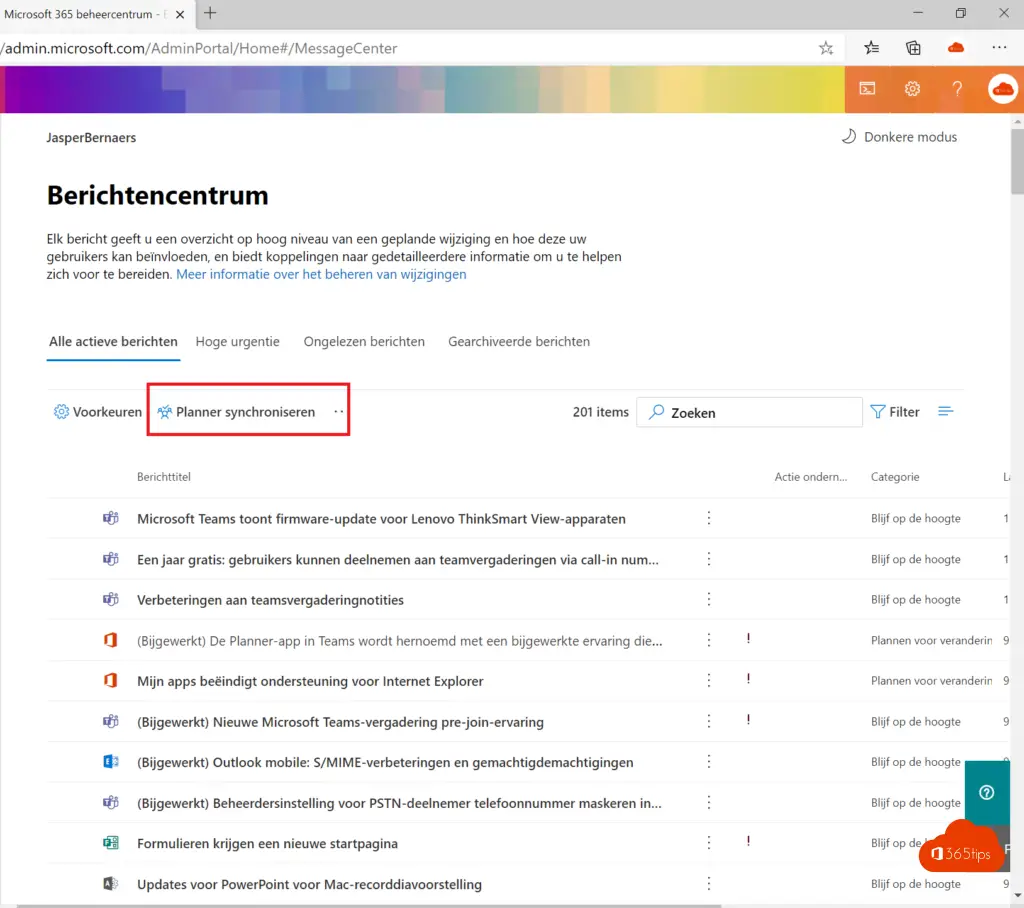The height and width of the screenshot is (908, 1024).
Task: Click the Forms icon on the Formulieren row
Action: 110,843
